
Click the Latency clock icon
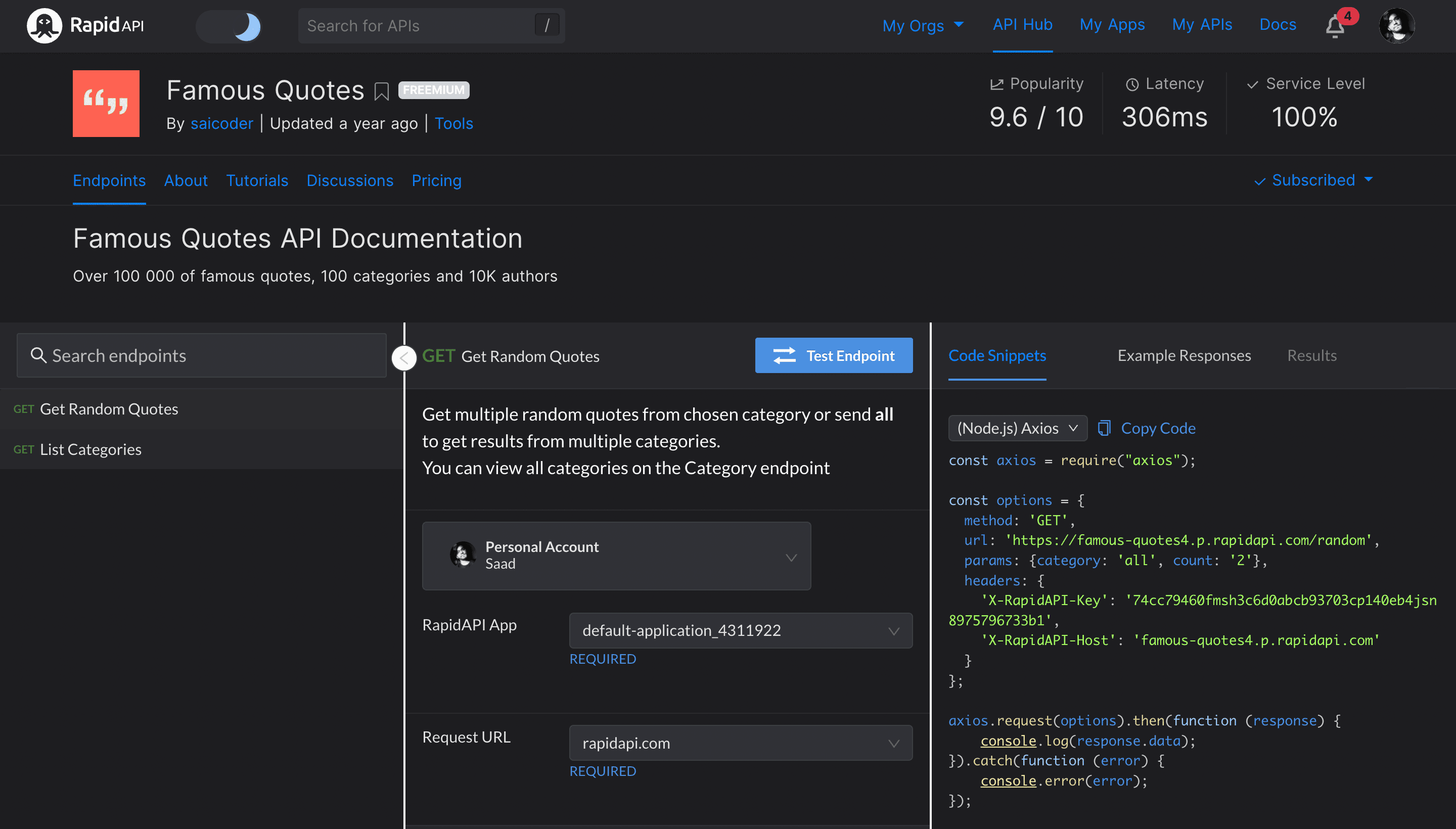(1132, 84)
